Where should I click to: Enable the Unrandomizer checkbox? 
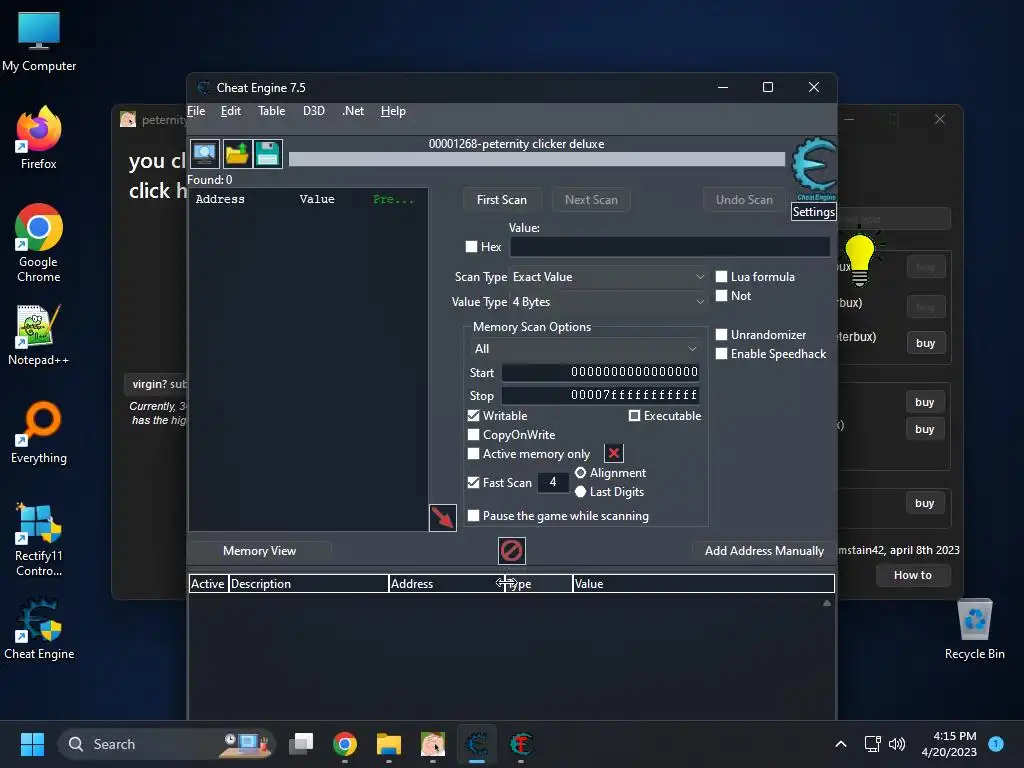[x=722, y=334]
